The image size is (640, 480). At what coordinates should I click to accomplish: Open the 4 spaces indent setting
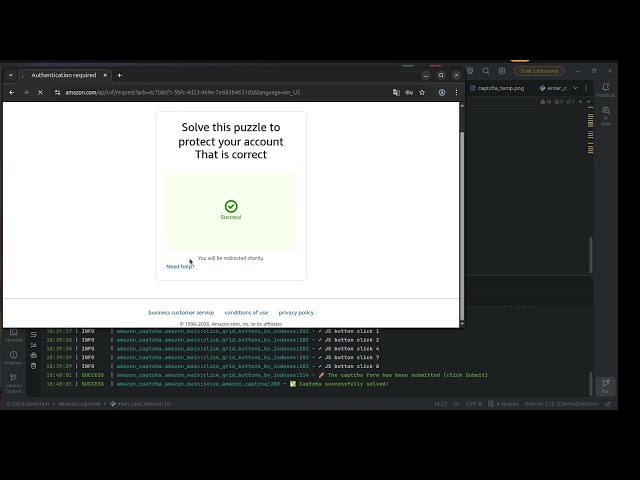503,404
